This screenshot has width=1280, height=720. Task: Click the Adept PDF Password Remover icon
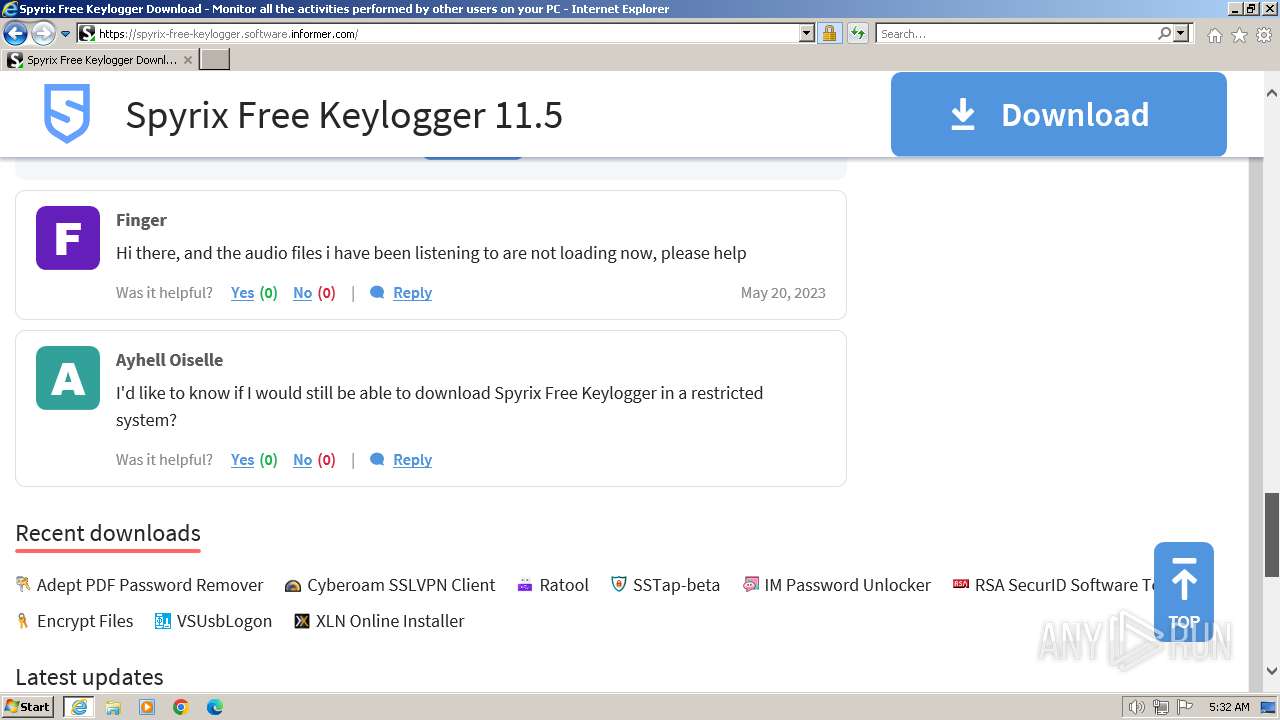tap(23, 585)
